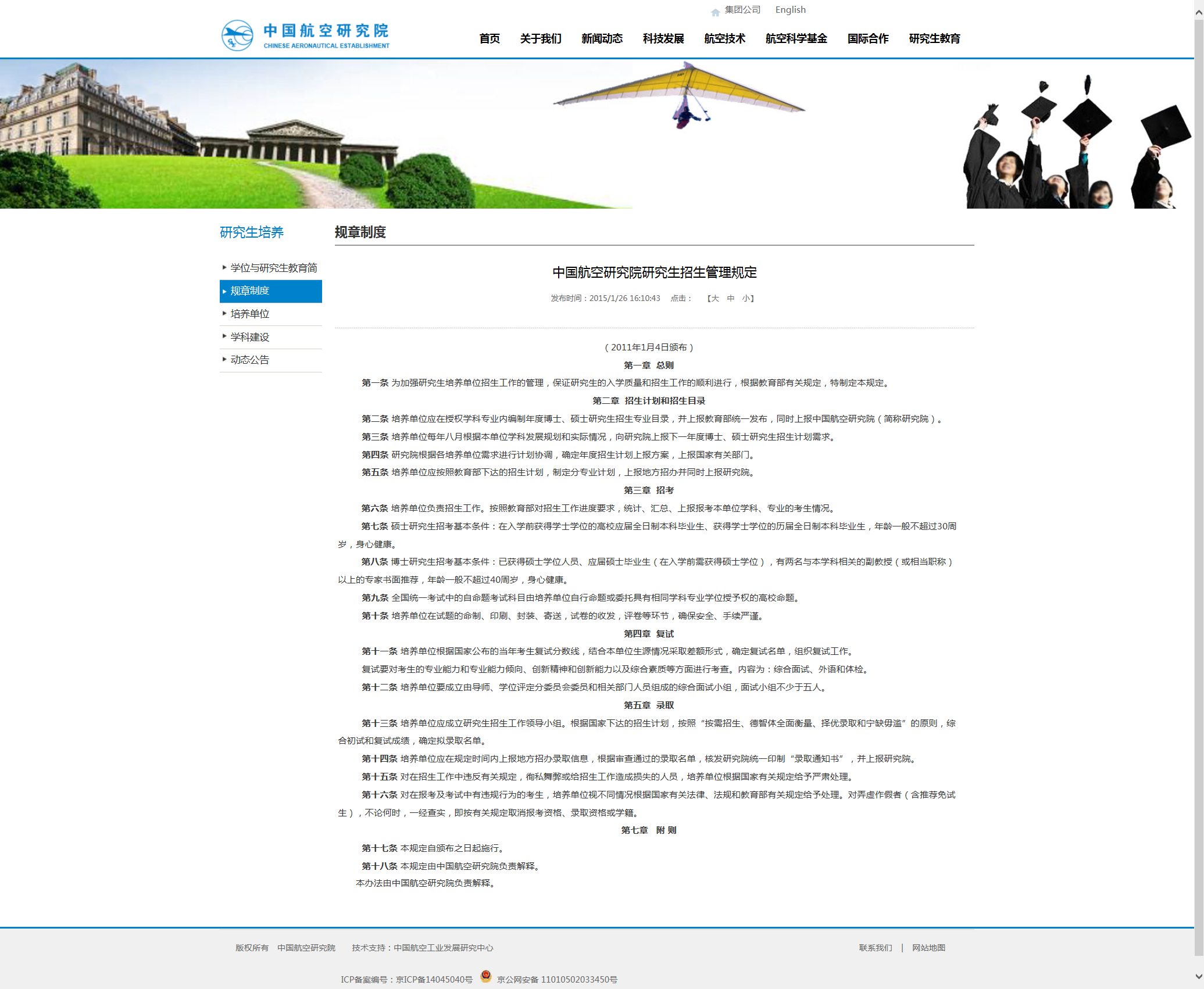Click the article title 中国航空研究院研究生招生管理规定

coord(655,273)
